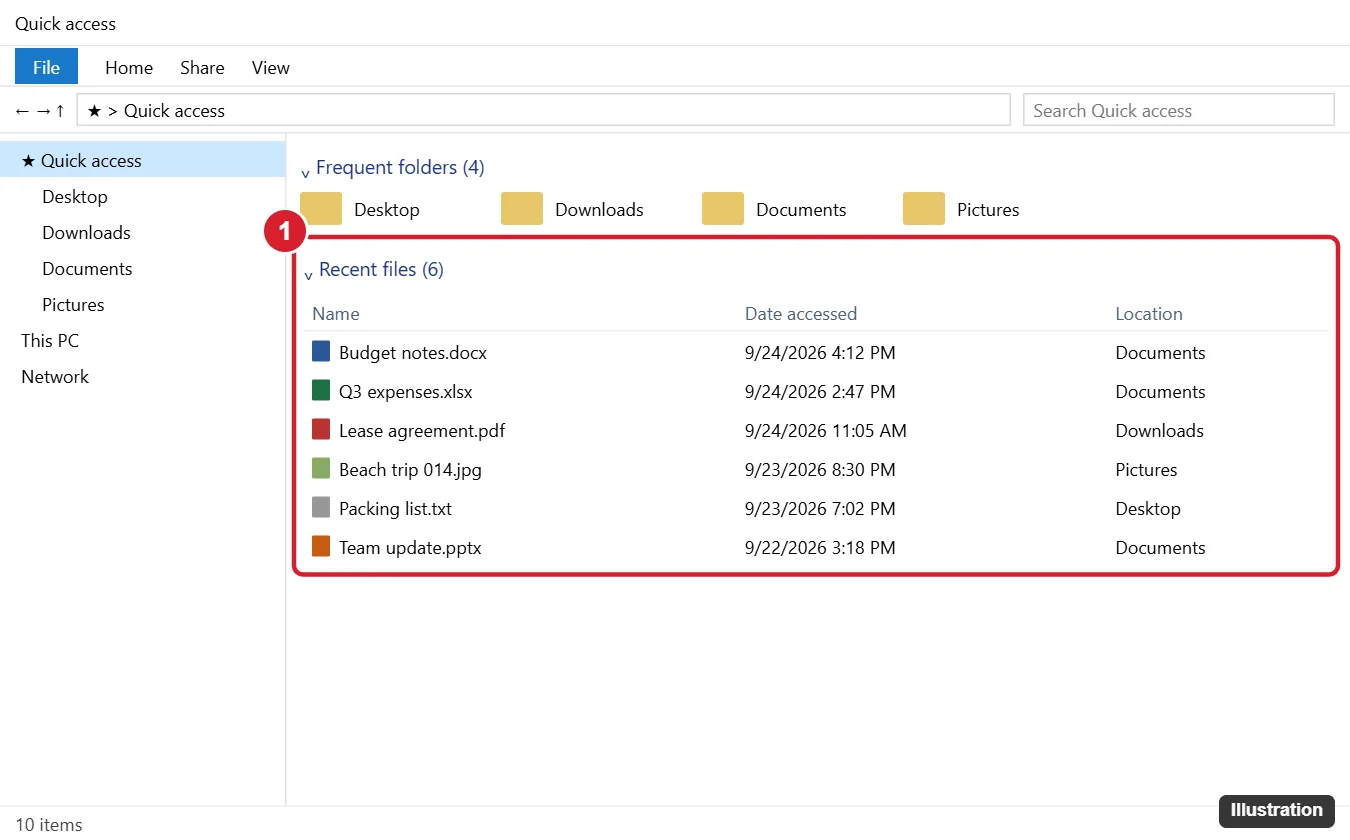Click the date 9/24/2026 4:12 PM
Screen dimensions: 1350x840
[820, 352]
